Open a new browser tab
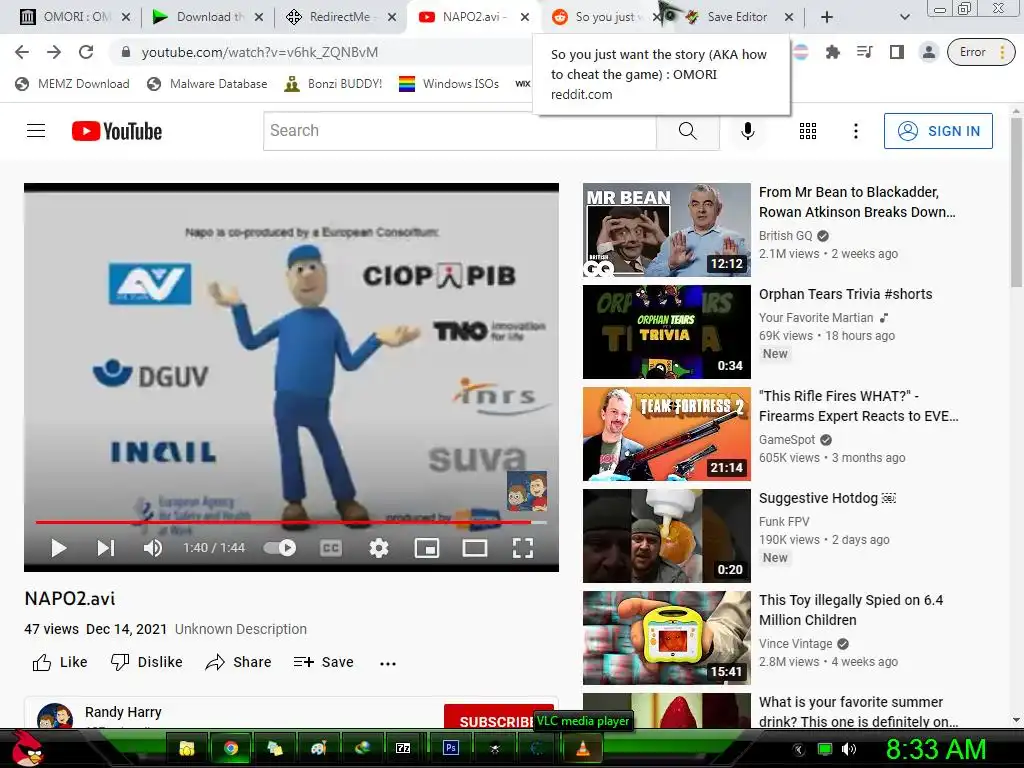Image resolution: width=1024 pixels, height=768 pixels. (x=827, y=17)
